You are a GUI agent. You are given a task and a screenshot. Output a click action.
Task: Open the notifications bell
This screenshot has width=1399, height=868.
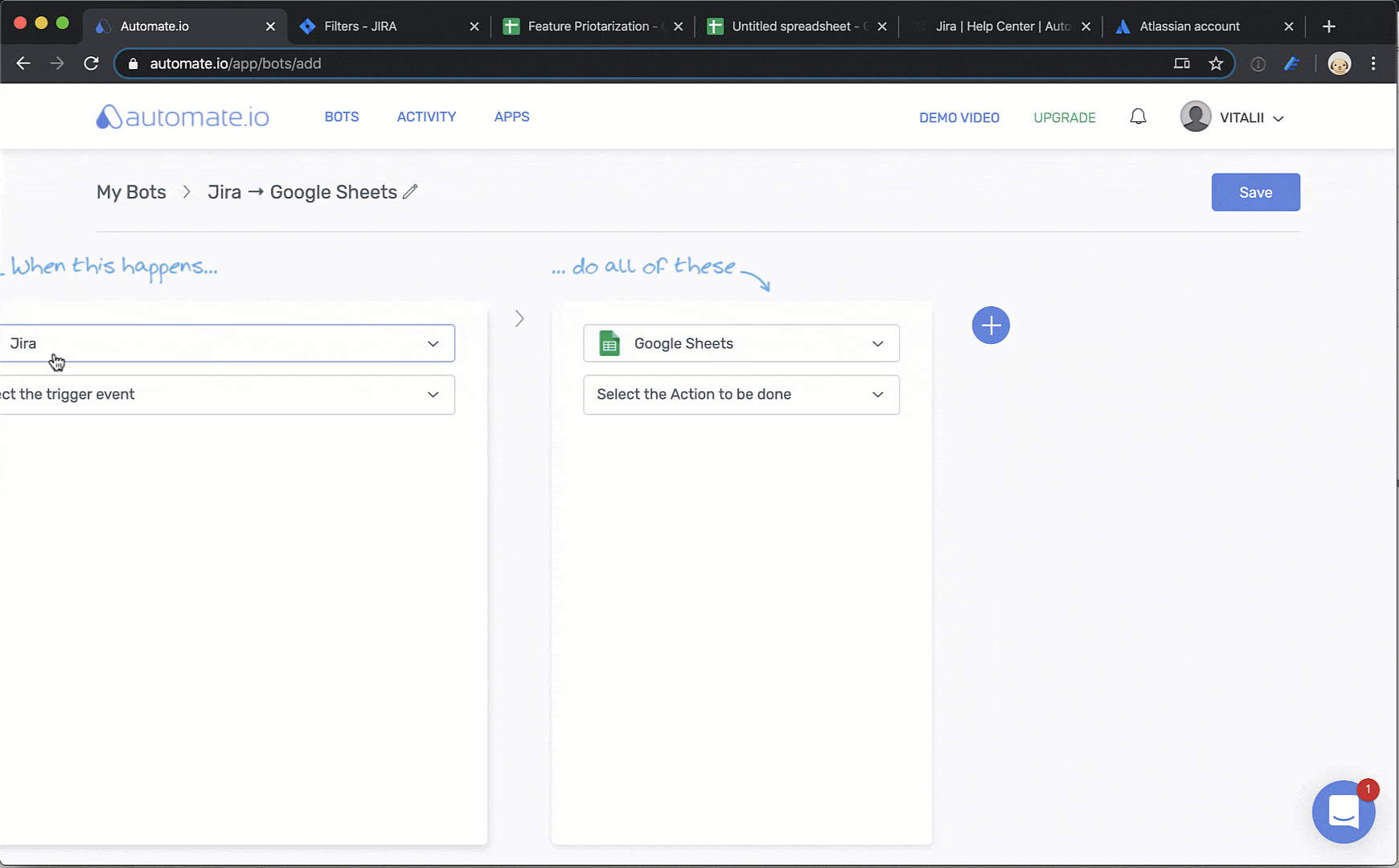pos(1138,117)
